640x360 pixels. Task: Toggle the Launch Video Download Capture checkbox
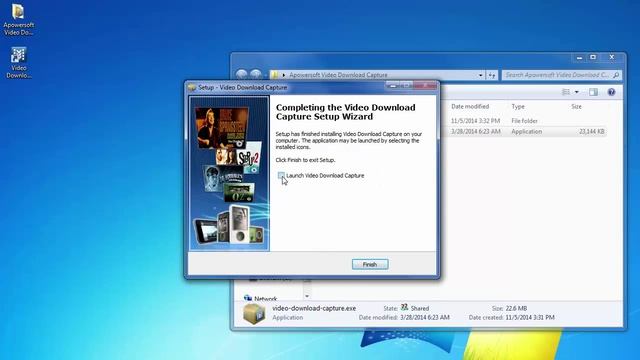click(281, 176)
